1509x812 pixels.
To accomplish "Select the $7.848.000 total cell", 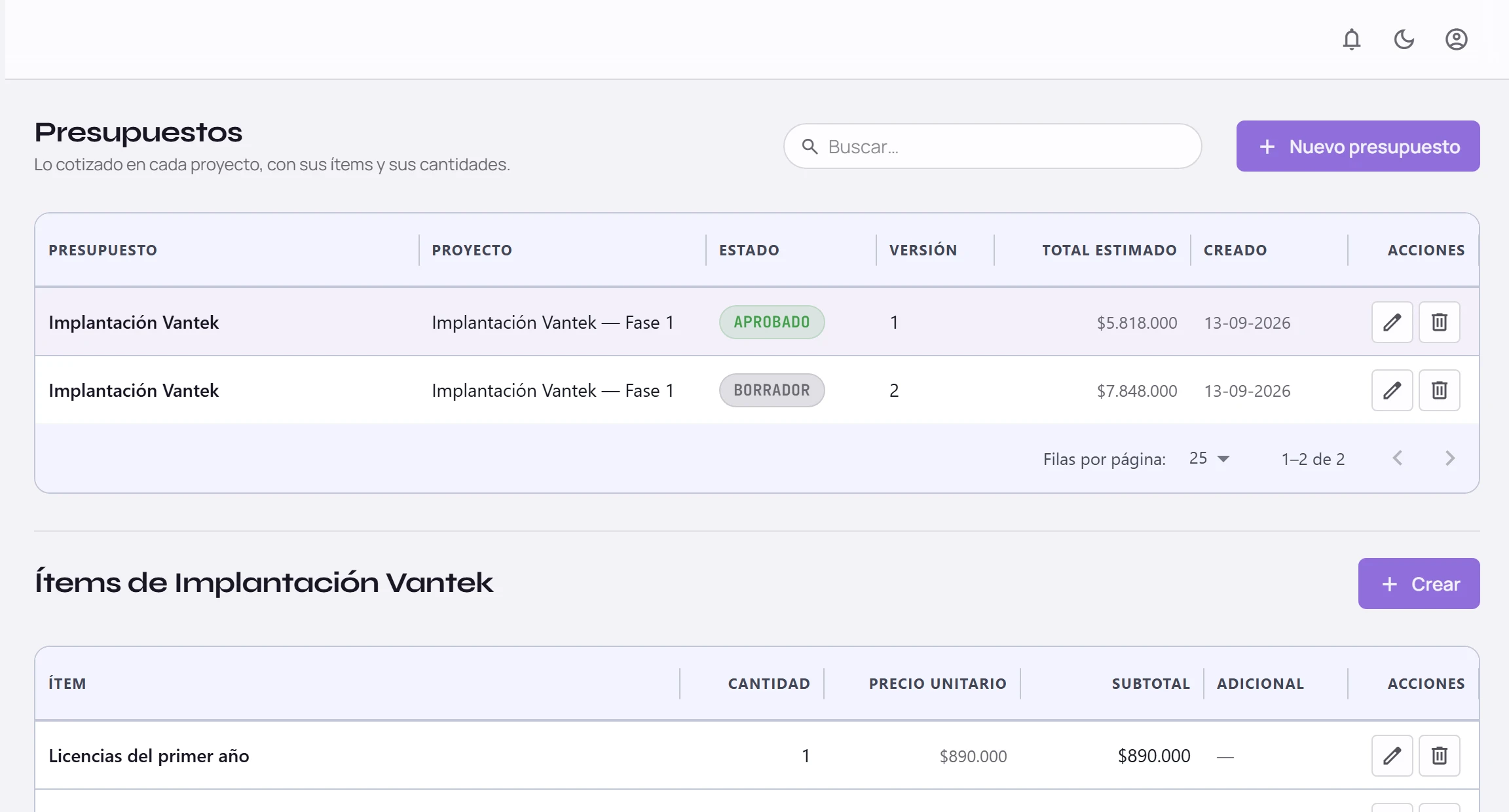I will pos(1137,391).
